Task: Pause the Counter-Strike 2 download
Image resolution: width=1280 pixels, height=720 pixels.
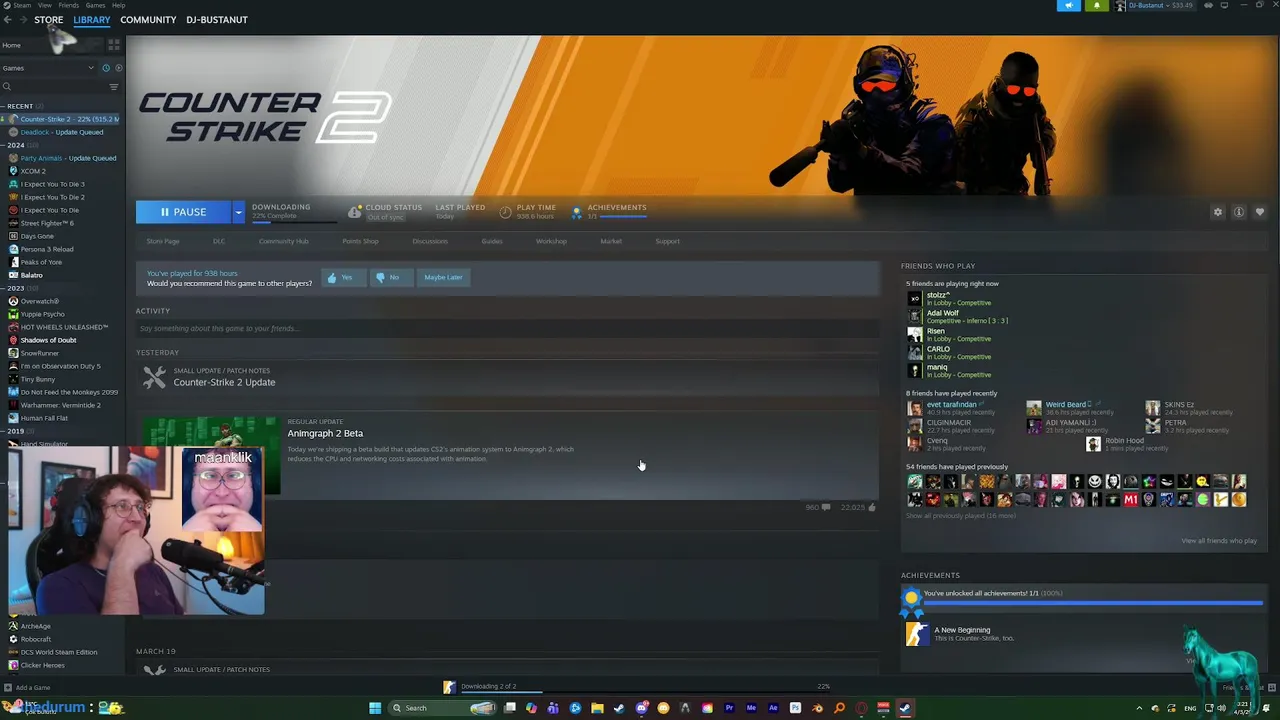Action: (183, 212)
